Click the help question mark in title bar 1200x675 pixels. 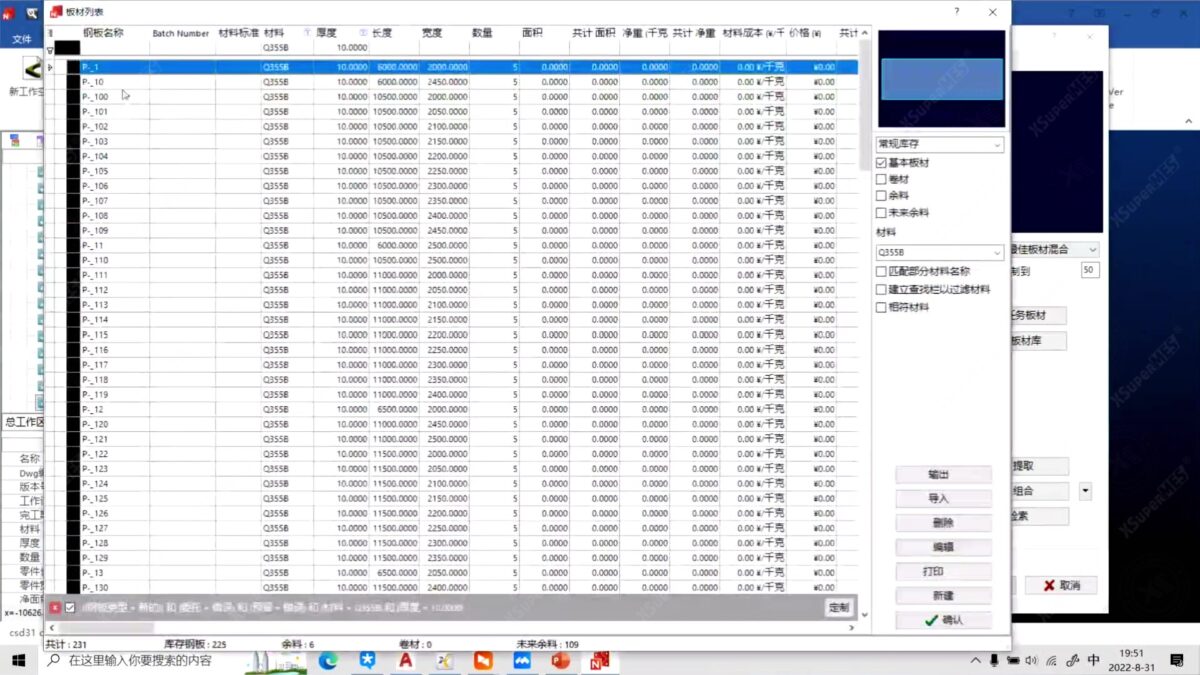957,12
